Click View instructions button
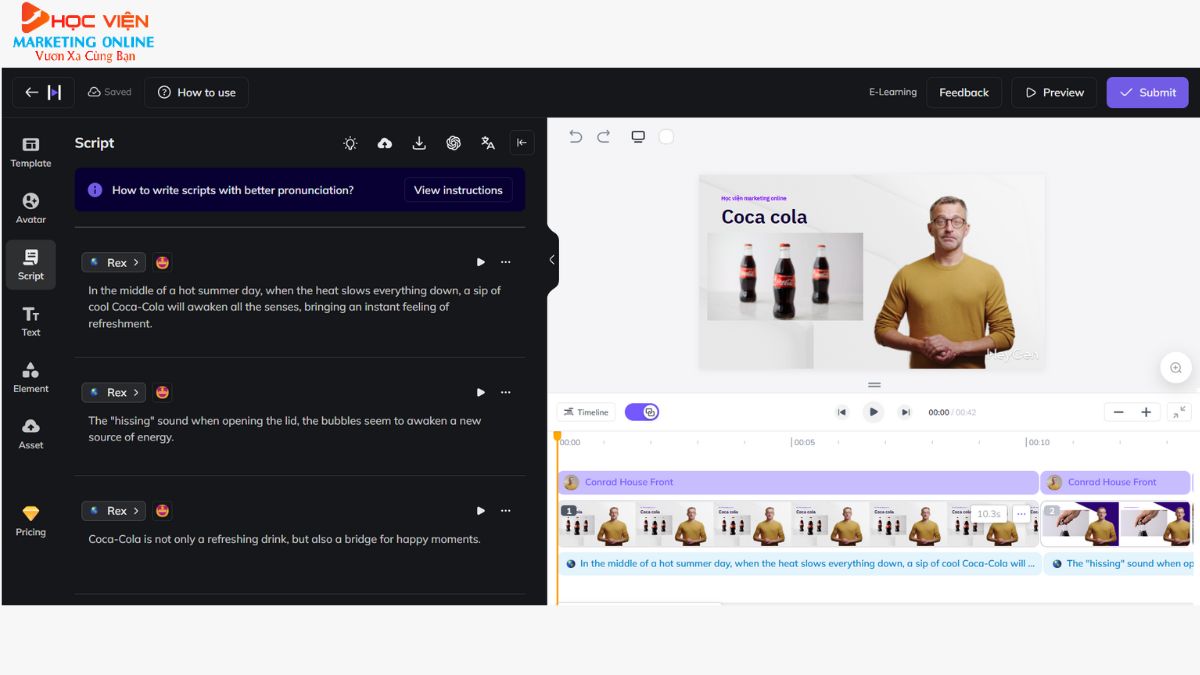 tap(458, 190)
